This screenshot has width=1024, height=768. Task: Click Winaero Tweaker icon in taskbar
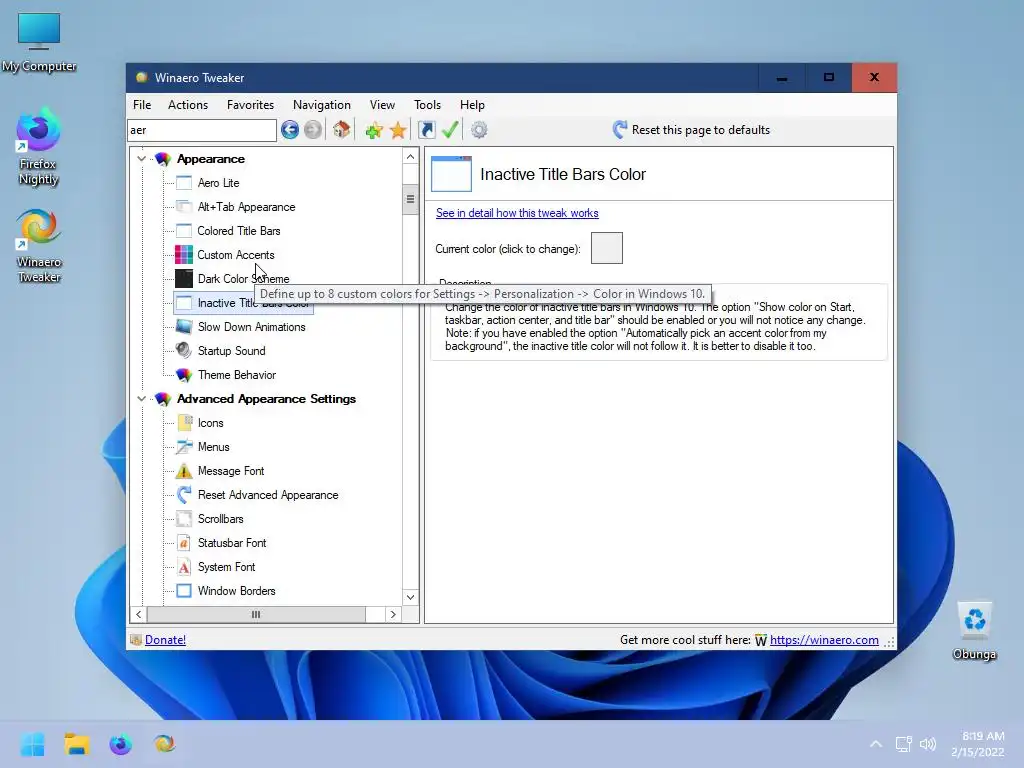coord(165,744)
